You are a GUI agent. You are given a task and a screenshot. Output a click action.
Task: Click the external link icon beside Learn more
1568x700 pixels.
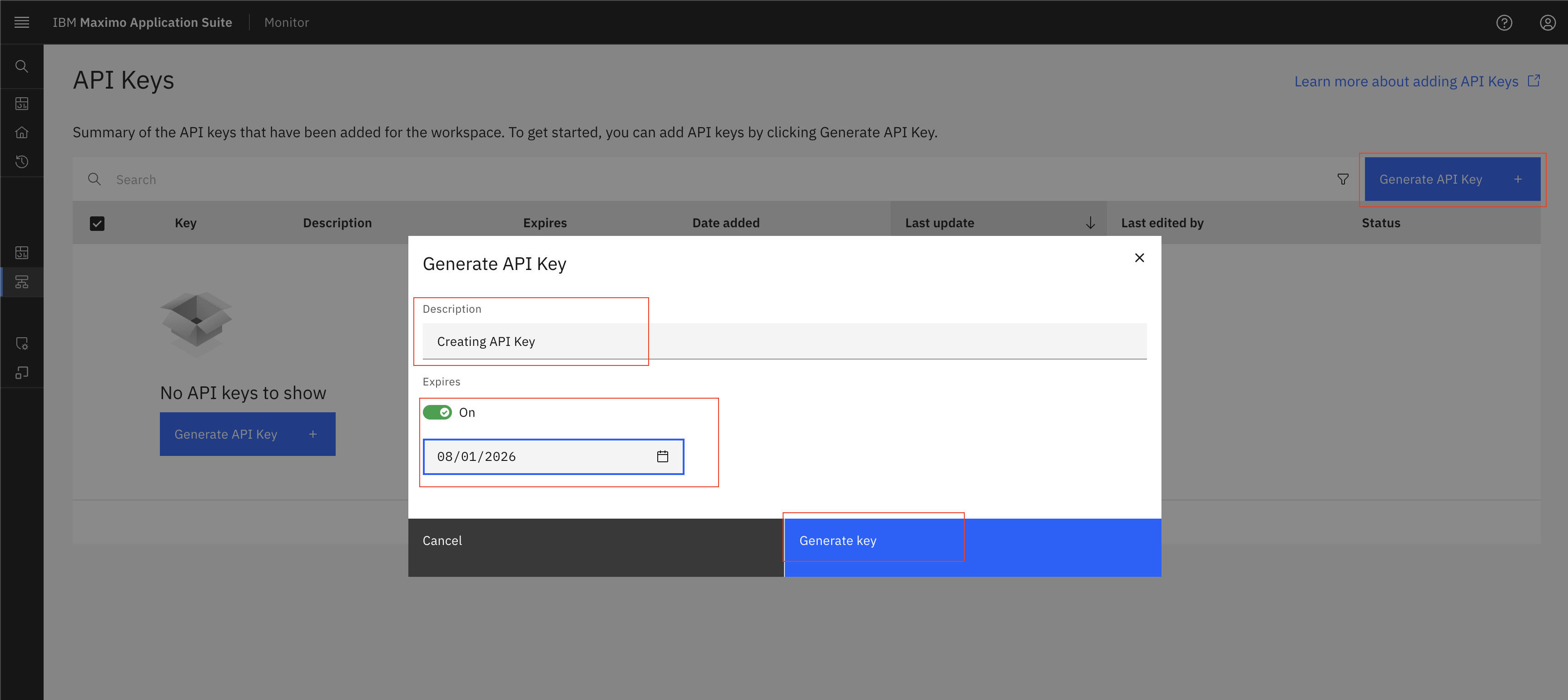pos(1534,81)
